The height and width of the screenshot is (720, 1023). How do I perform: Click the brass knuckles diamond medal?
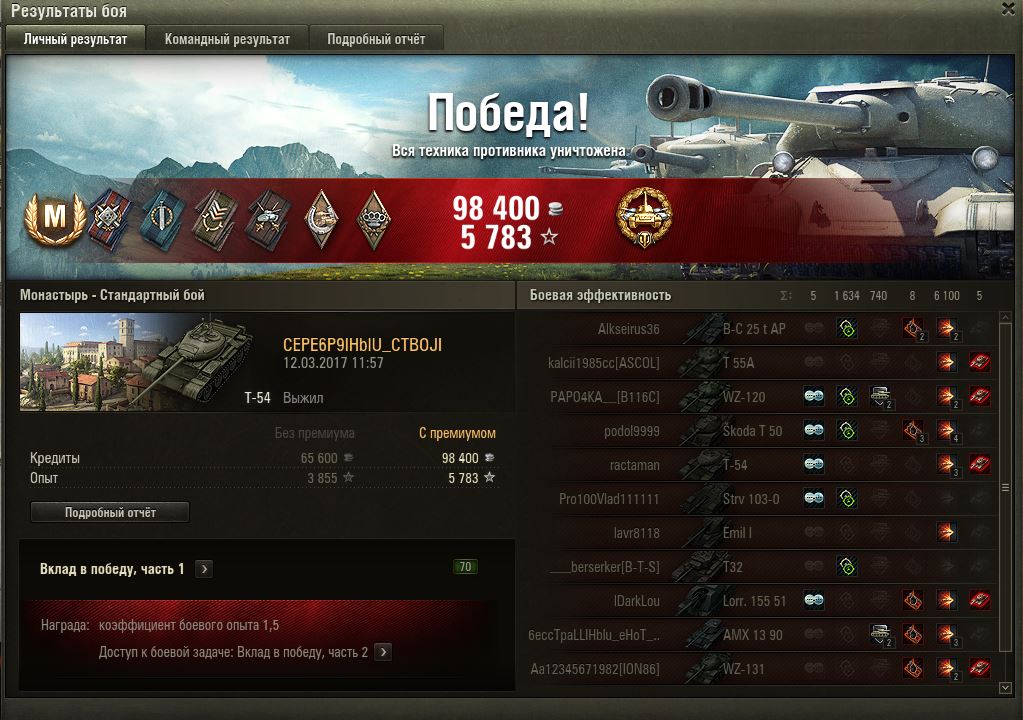pos(374,219)
